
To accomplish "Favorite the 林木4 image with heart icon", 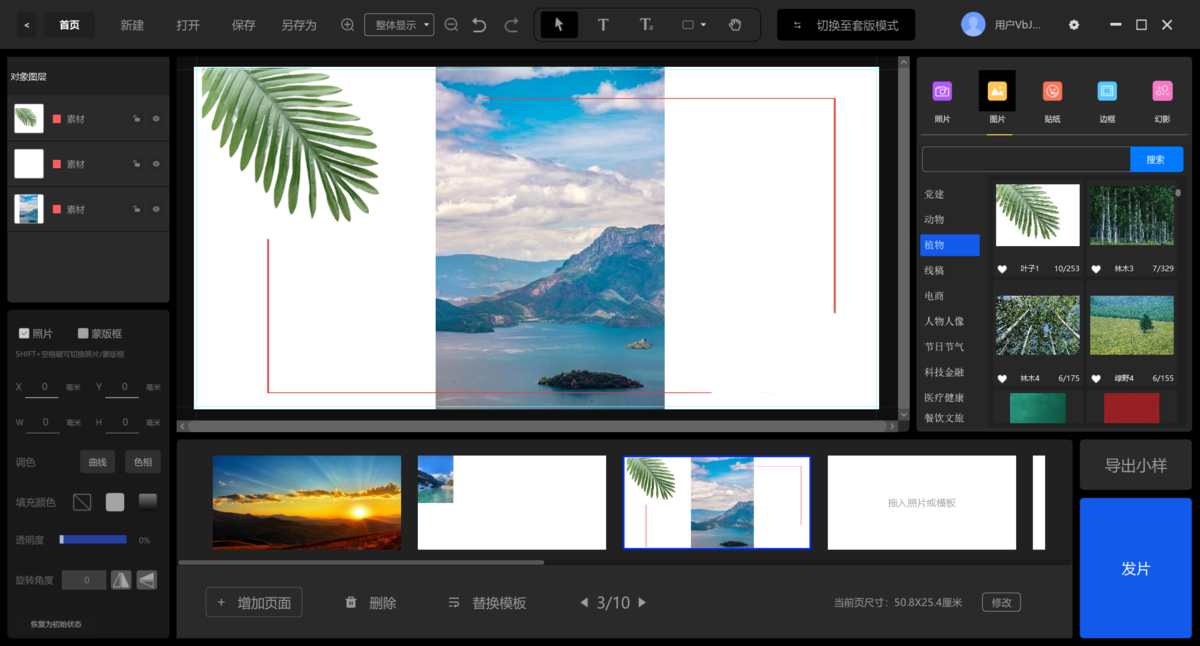I will click(1002, 379).
